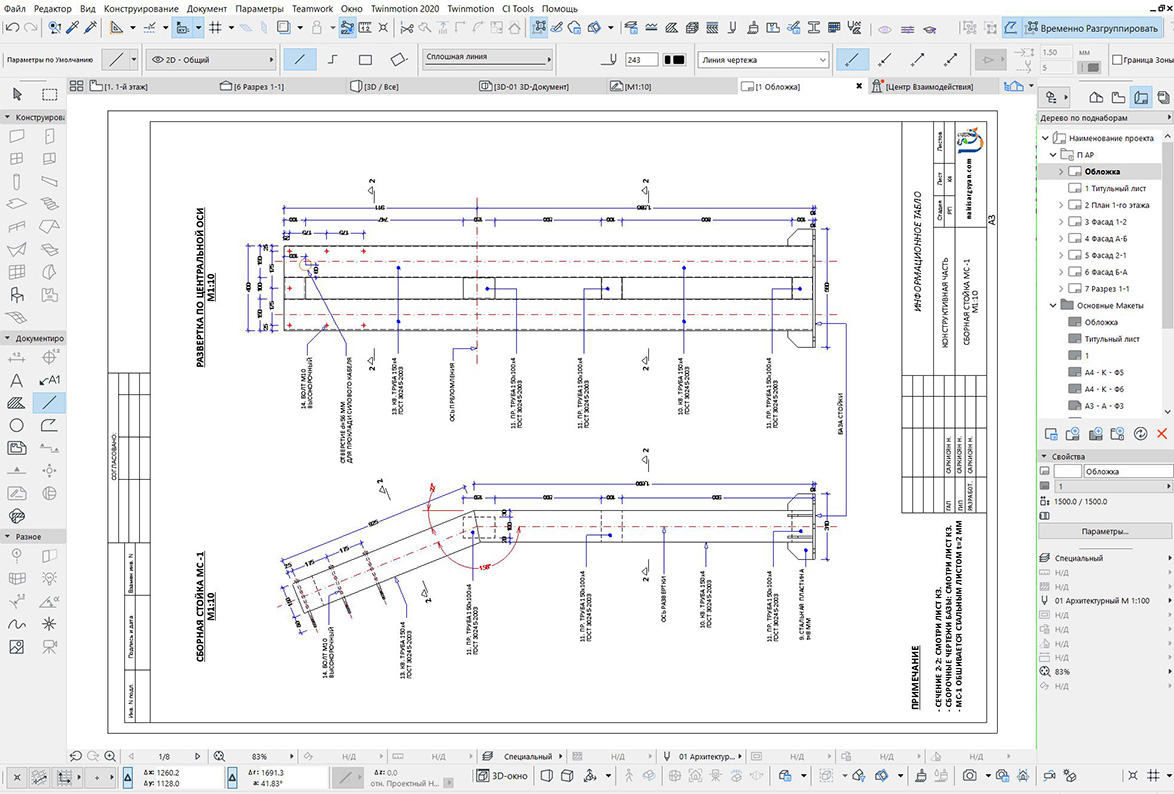The width and height of the screenshot is (1174, 794).
Task: Click the syringe (inject parameters) icon
Action: pos(91,28)
